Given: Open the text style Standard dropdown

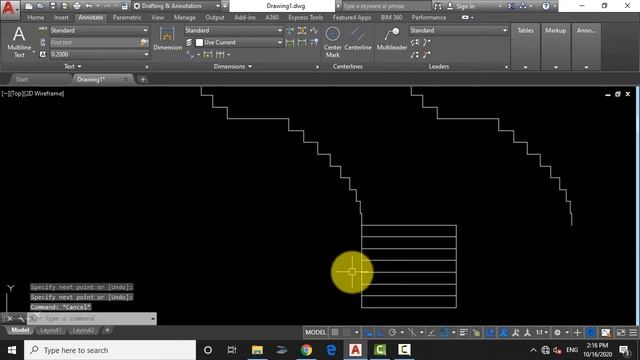Looking at the screenshot, I should [x=99, y=30].
